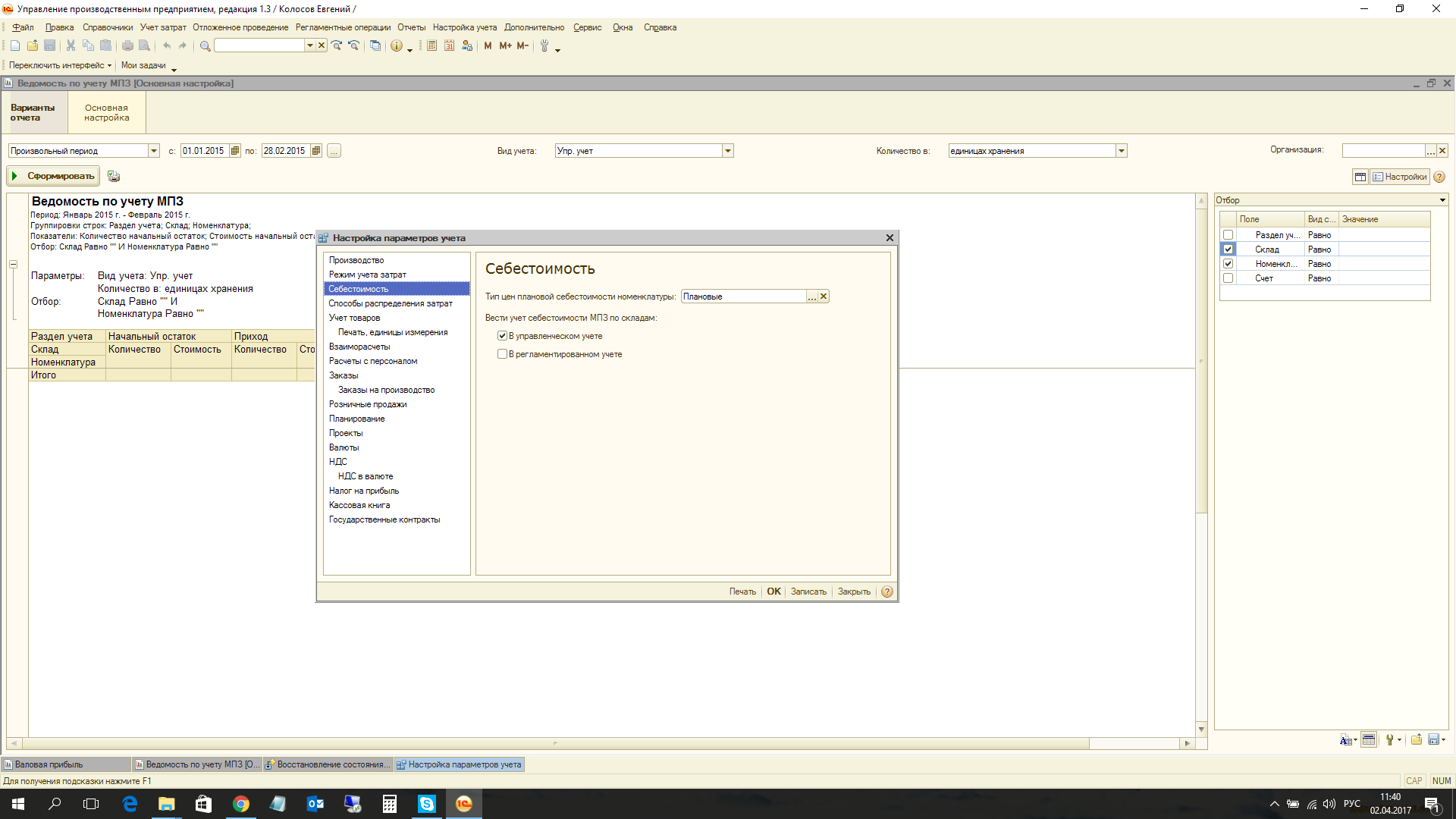1456x819 pixels.
Task: Switch to 'Валовая прибыль' window tab
Action: click(66, 764)
